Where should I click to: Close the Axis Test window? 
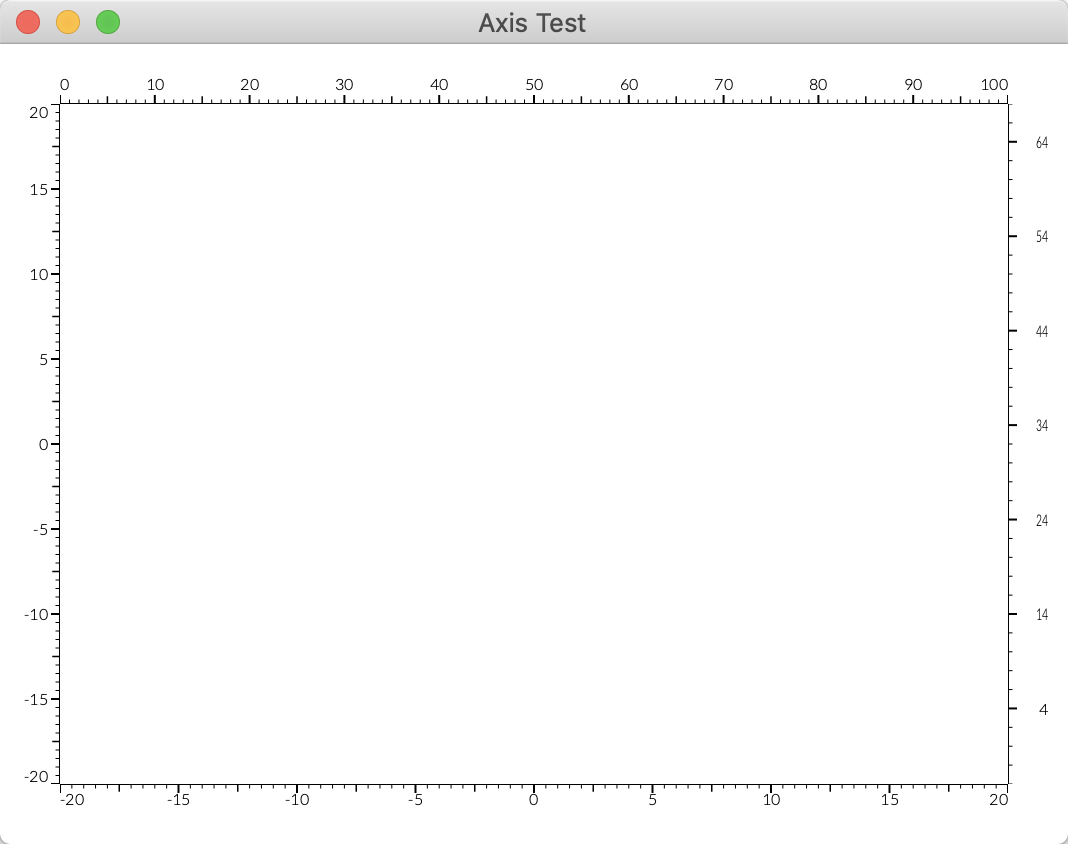pos(28,22)
